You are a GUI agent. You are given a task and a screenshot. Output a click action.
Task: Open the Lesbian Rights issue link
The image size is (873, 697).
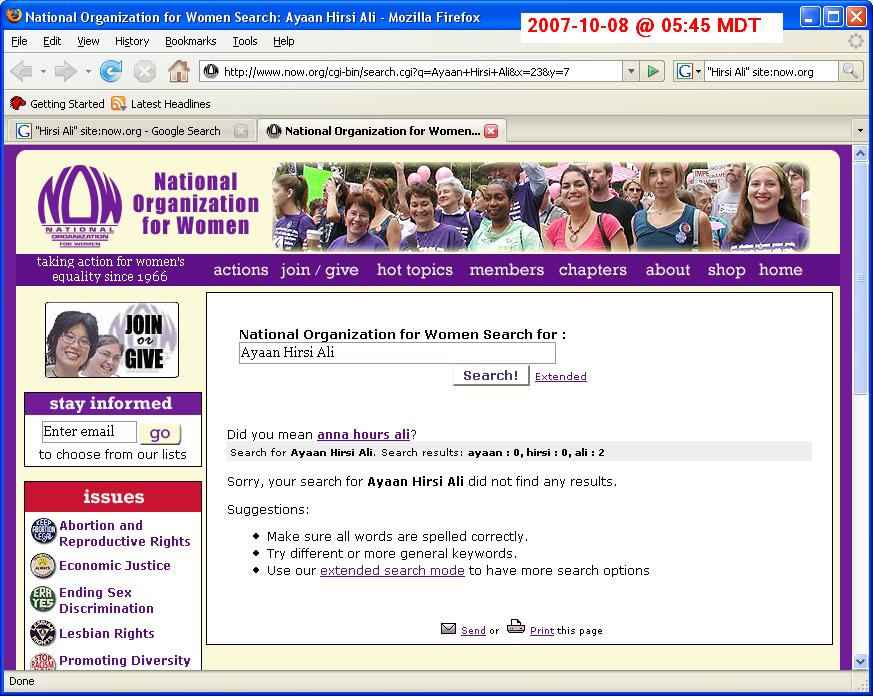point(107,634)
